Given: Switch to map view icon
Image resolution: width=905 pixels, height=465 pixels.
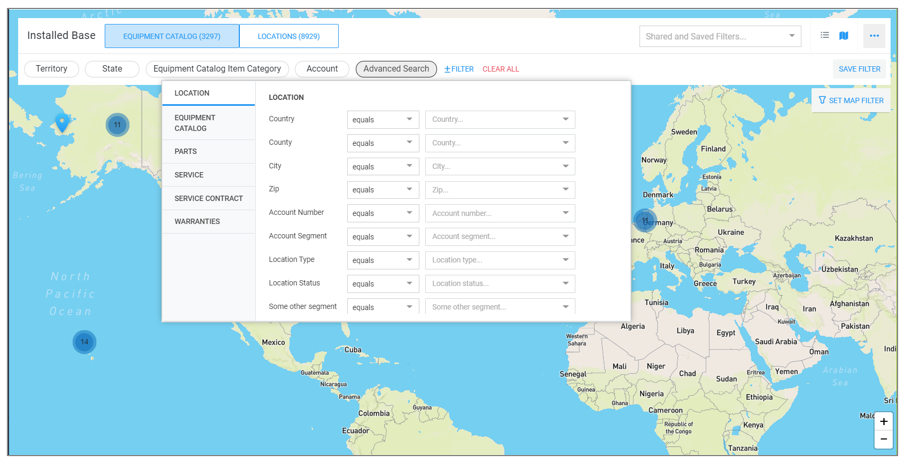Looking at the screenshot, I should click(843, 36).
